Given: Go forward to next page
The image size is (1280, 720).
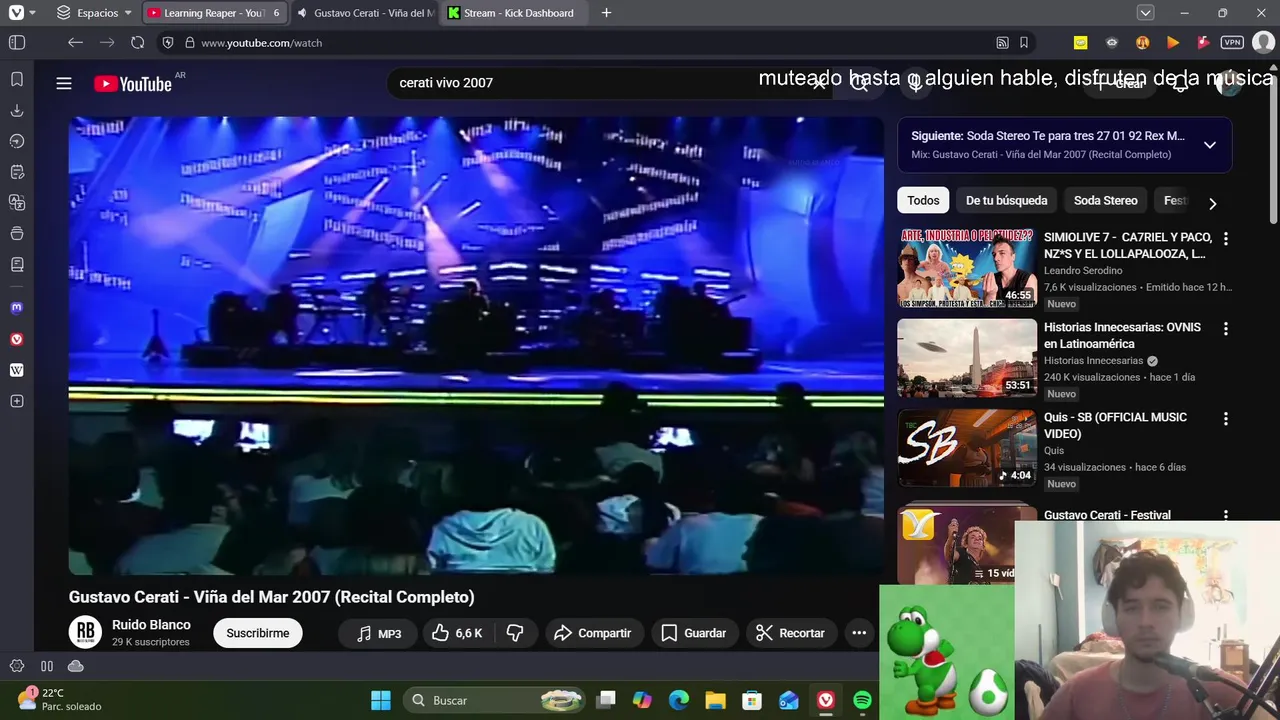Looking at the screenshot, I should coord(107,43).
